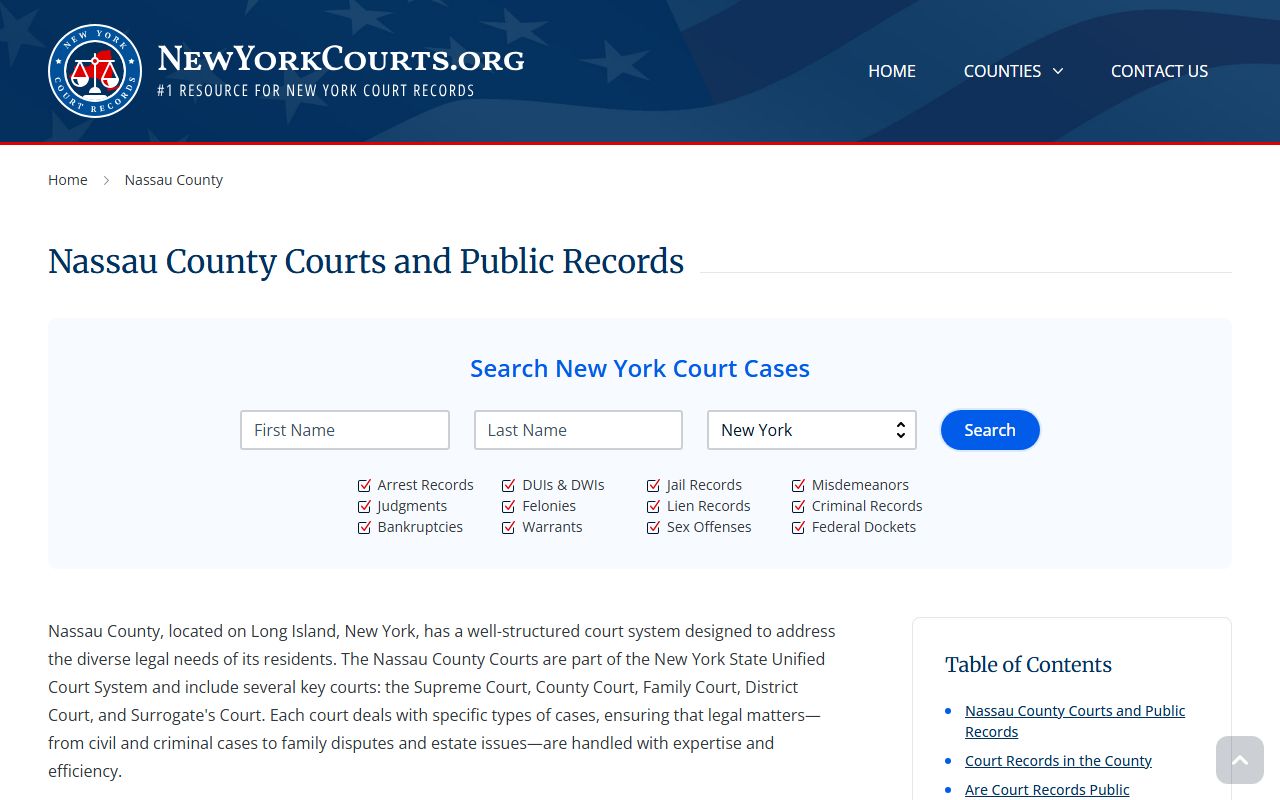The width and height of the screenshot is (1280, 800).
Task: Open the Nassau County Courts and Public Records contents link
Action: click(1075, 721)
